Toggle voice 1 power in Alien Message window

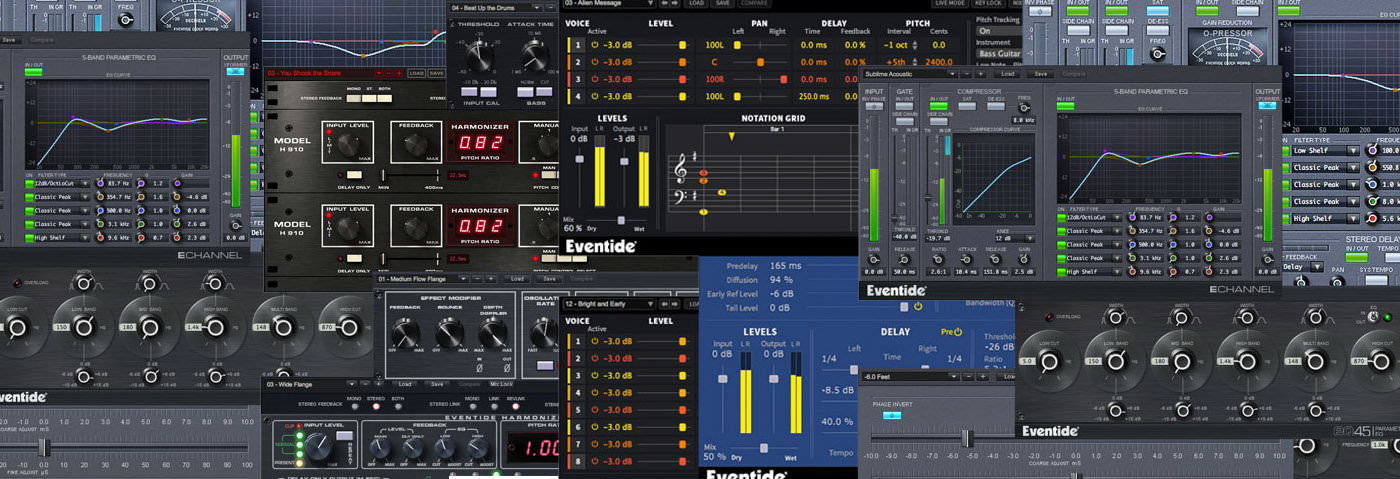(594, 45)
